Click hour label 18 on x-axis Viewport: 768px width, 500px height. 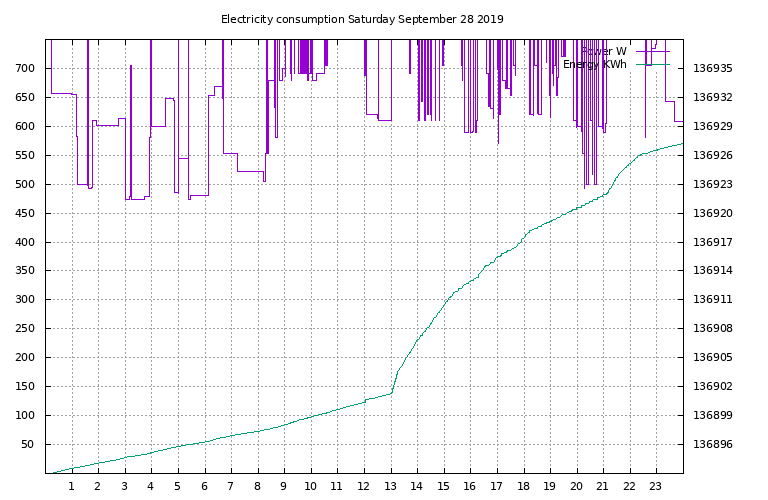pyautogui.click(x=523, y=486)
